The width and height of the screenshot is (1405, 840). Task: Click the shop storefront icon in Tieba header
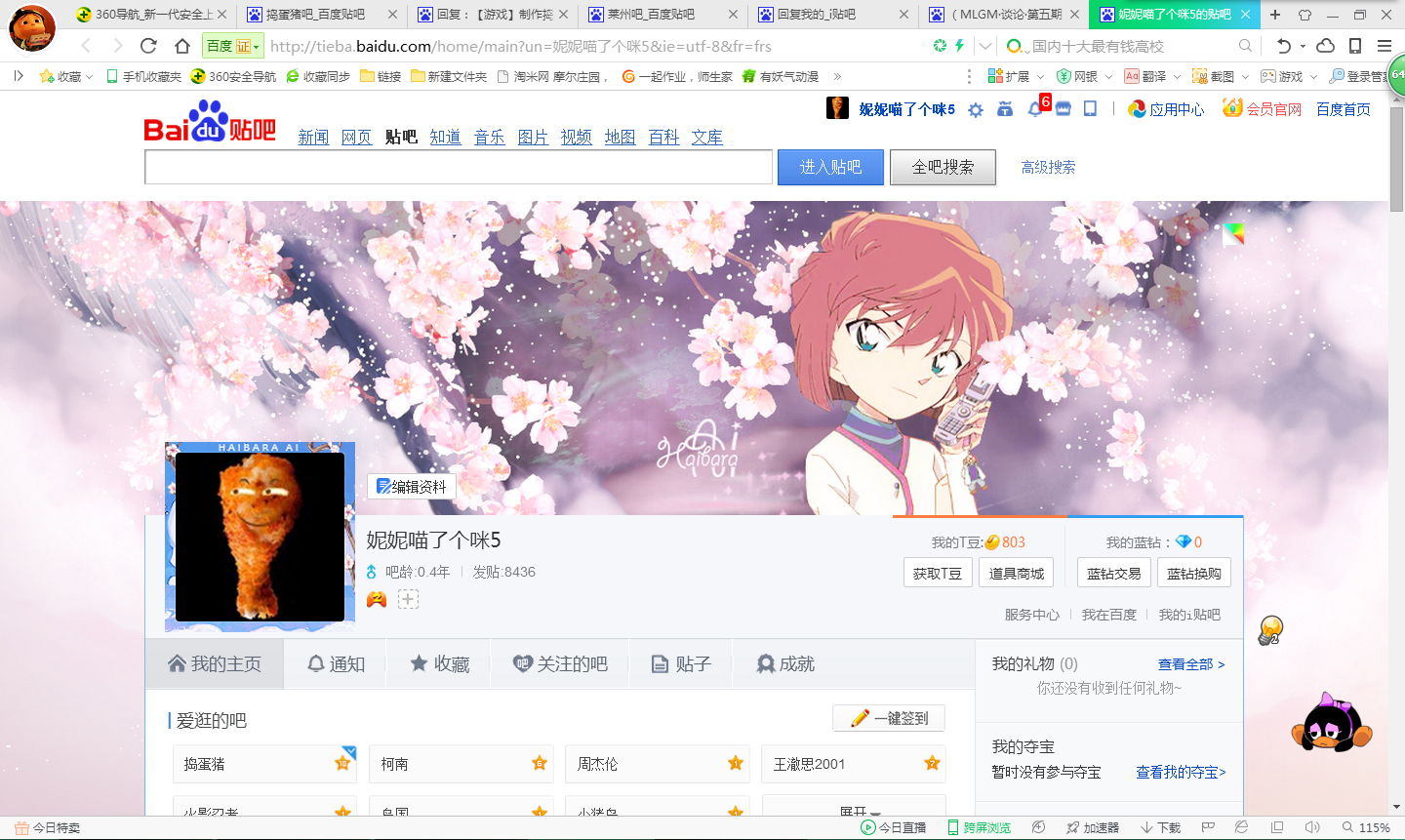[1064, 109]
